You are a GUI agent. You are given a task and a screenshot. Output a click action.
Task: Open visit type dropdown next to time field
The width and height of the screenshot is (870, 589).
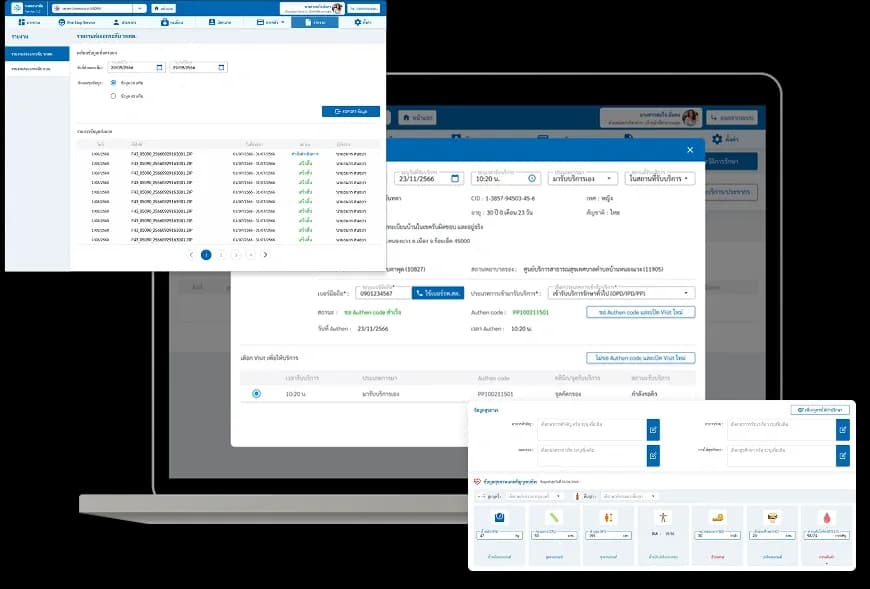tap(583, 179)
